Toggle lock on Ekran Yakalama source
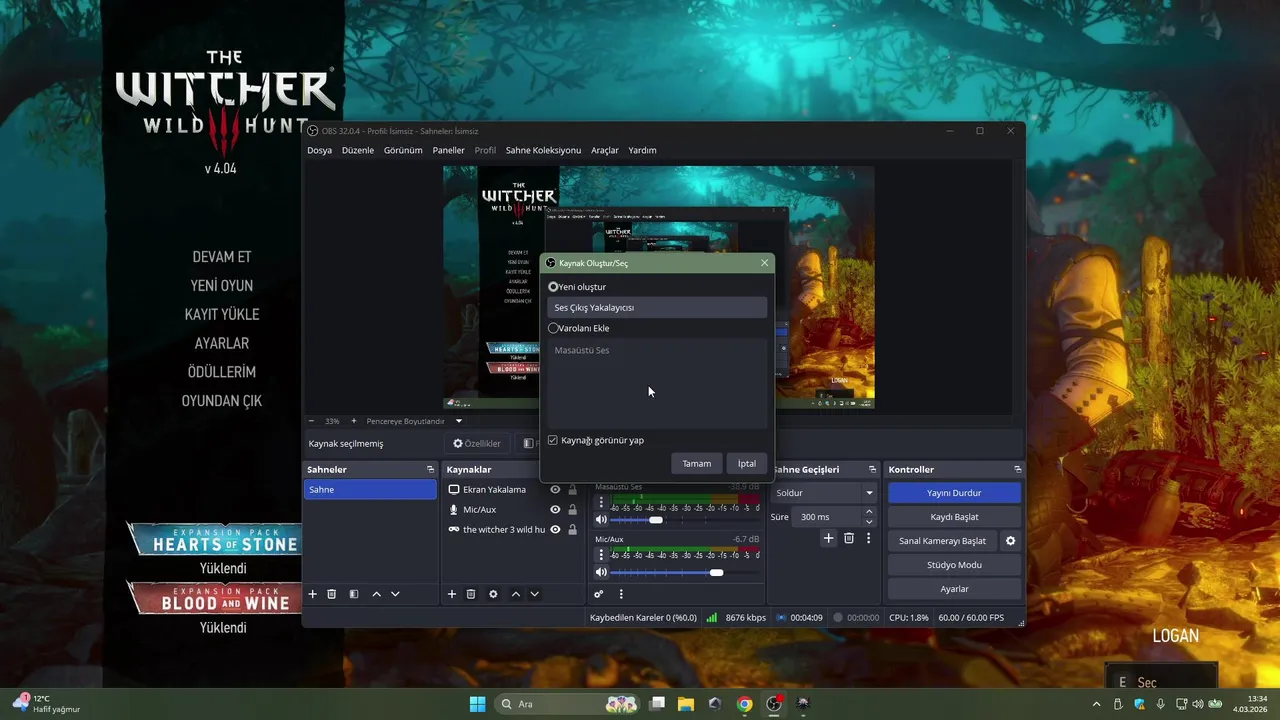This screenshot has height=720, width=1280. (572, 490)
